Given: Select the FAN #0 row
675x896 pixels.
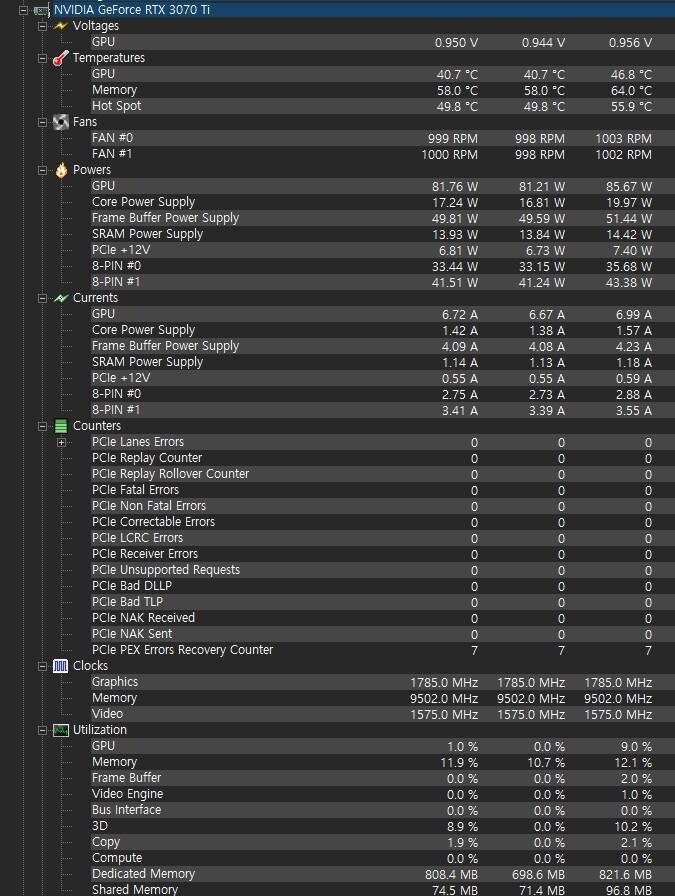Looking at the screenshot, I should click(382, 138).
